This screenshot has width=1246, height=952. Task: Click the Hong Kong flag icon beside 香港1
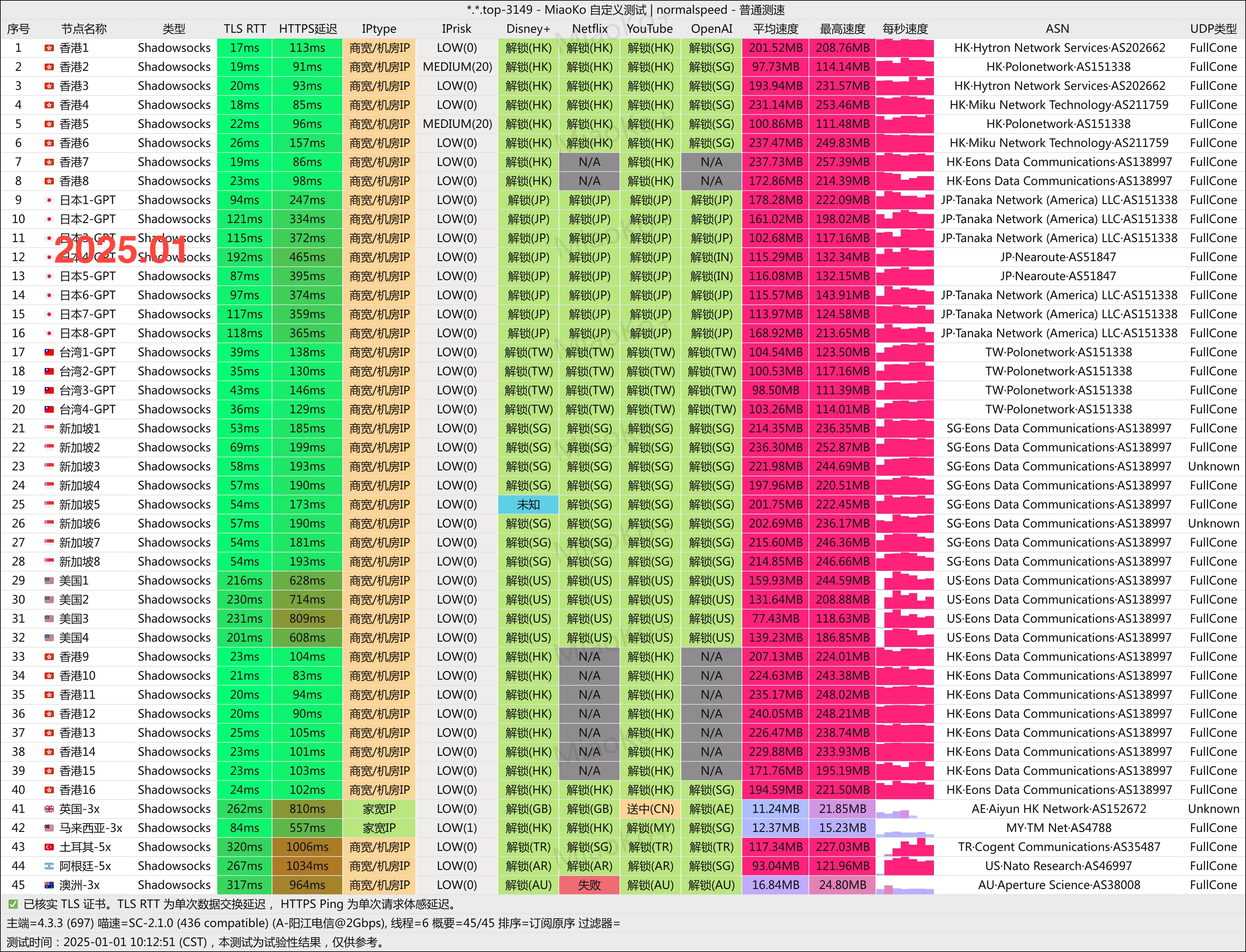49,48
